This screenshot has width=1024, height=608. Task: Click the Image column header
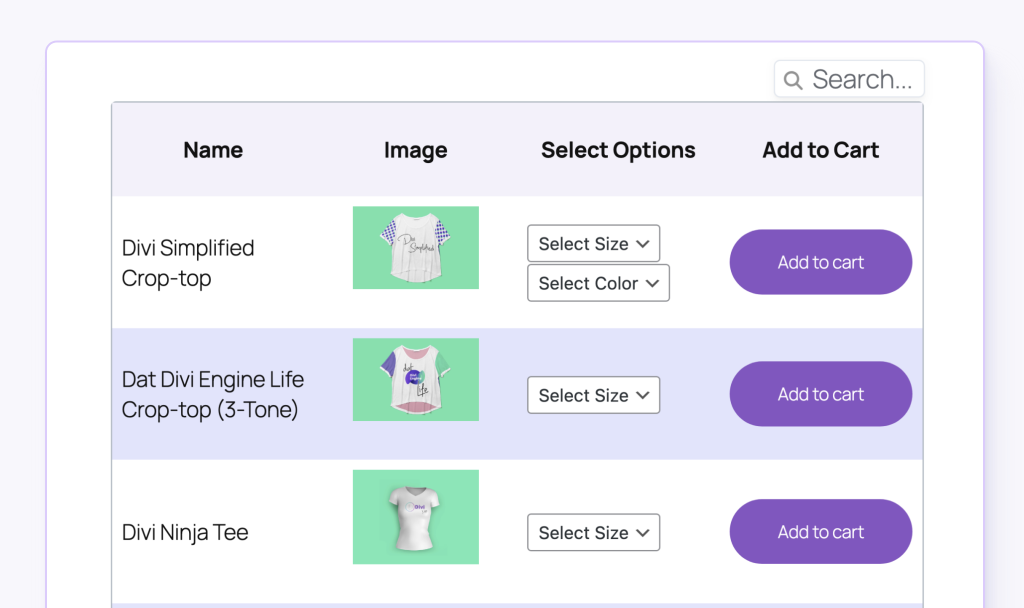click(x=415, y=150)
